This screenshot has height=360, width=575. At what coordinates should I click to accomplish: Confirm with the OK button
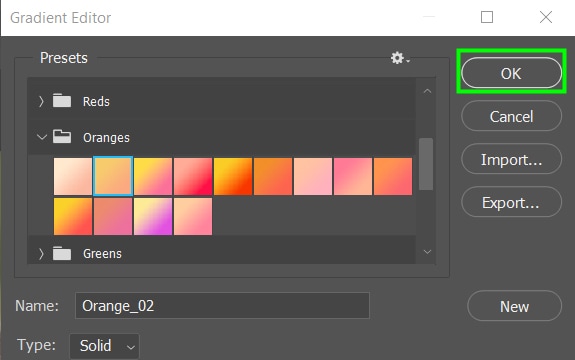(511, 73)
